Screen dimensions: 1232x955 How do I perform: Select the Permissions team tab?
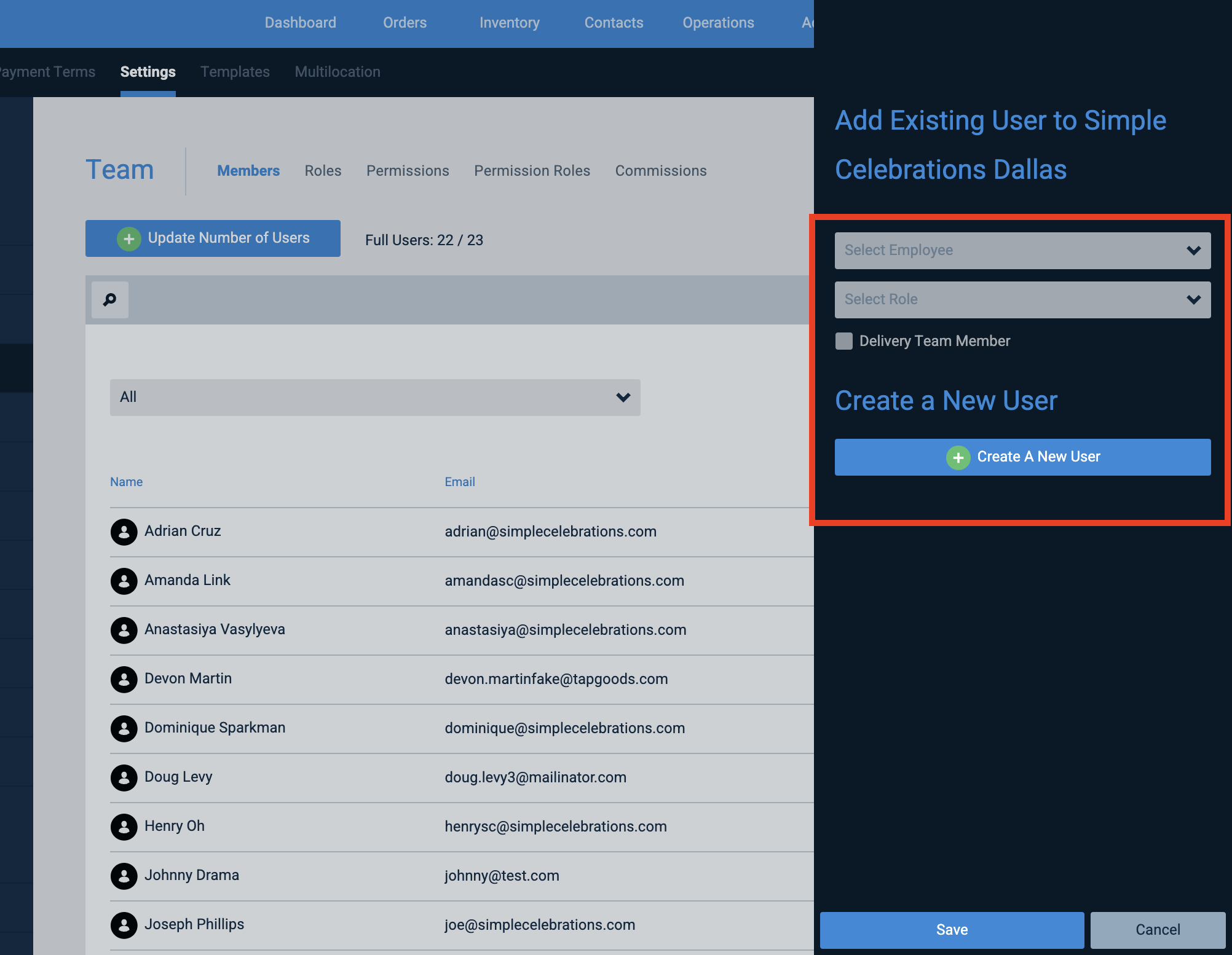[x=408, y=171]
